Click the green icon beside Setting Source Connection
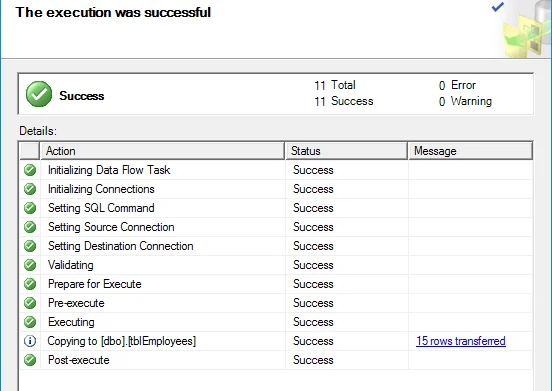The width and height of the screenshot is (552, 391). pos(30,227)
